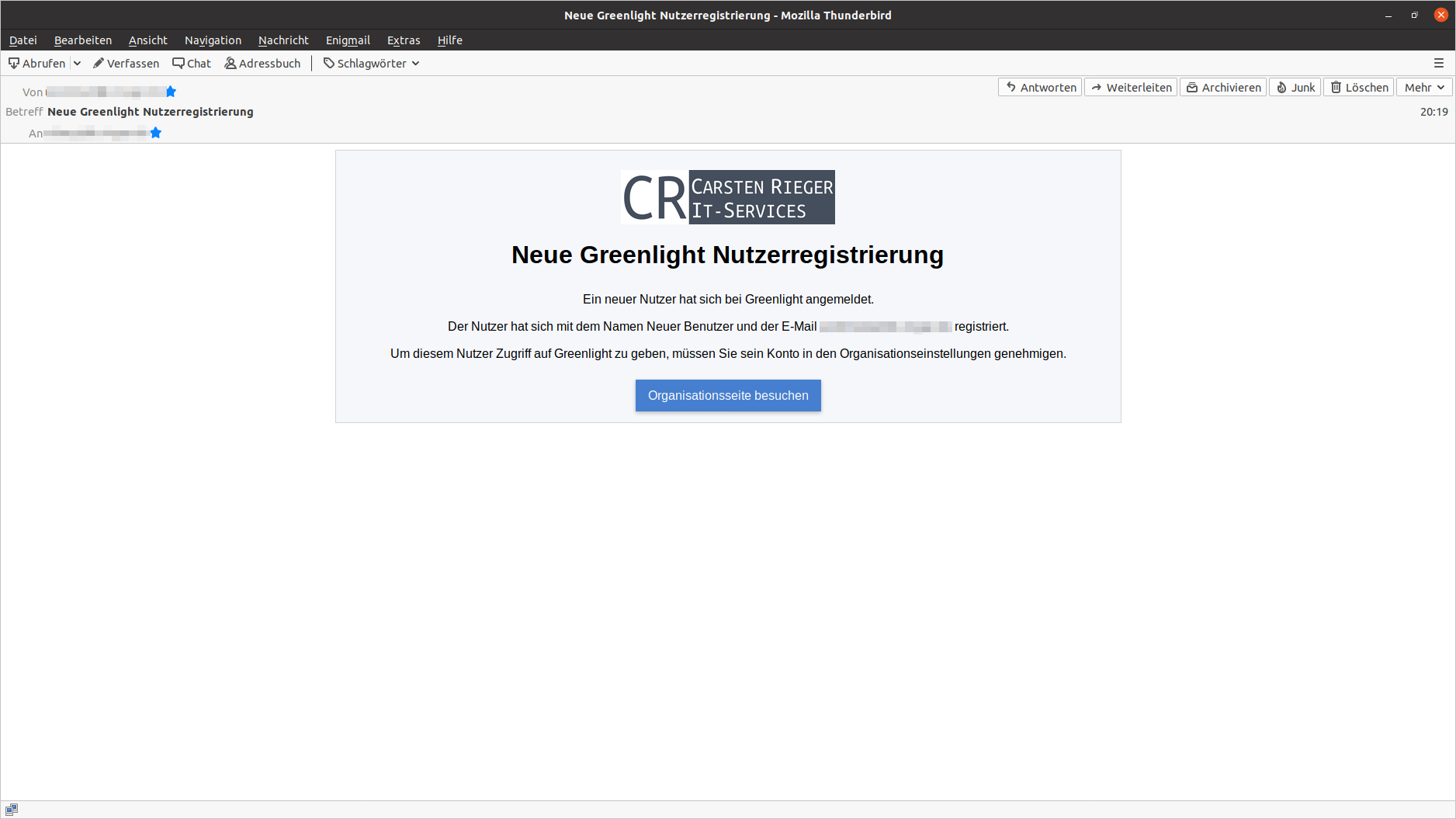
Task: Open the Adressbuch address book
Action: (x=262, y=64)
